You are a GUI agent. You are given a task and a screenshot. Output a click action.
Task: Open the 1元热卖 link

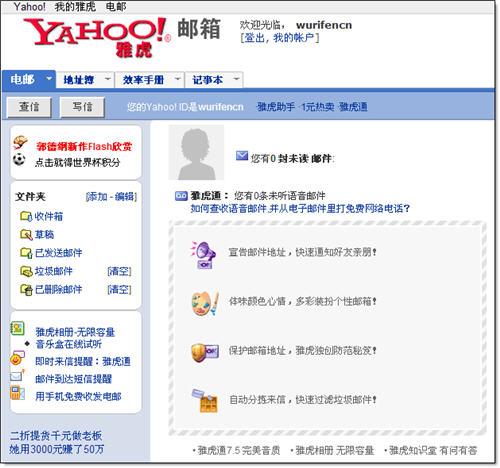point(317,107)
